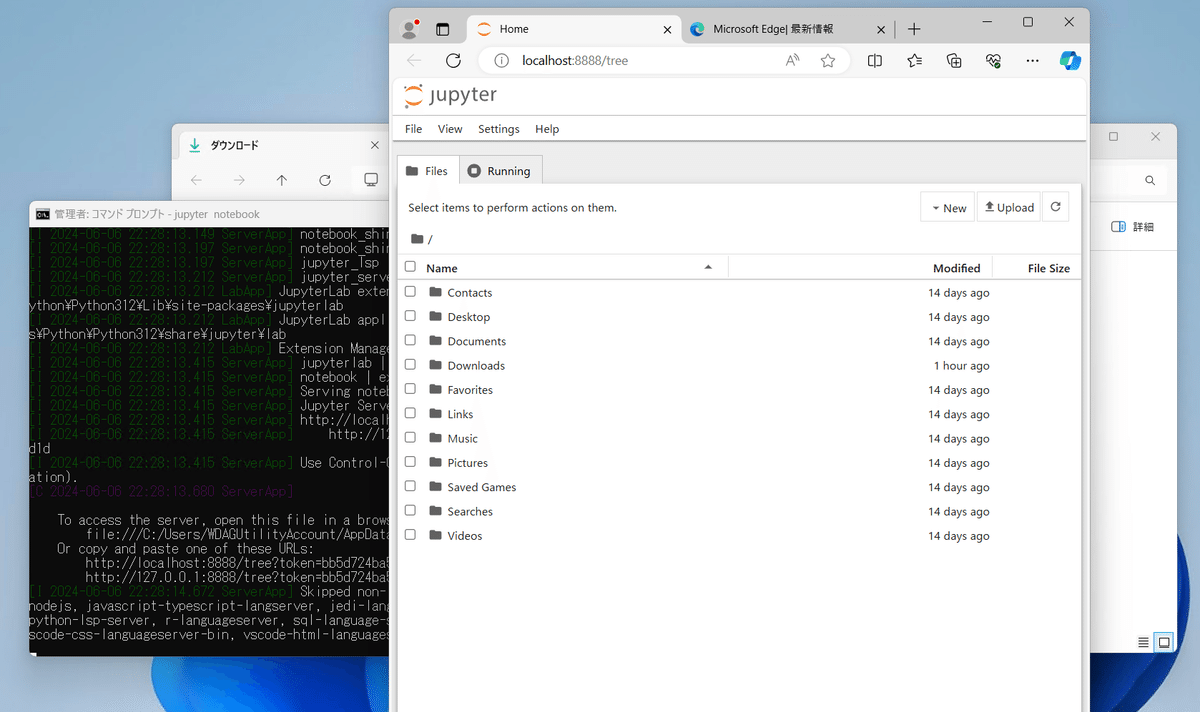Check the Documents folder checkbox

(x=410, y=340)
